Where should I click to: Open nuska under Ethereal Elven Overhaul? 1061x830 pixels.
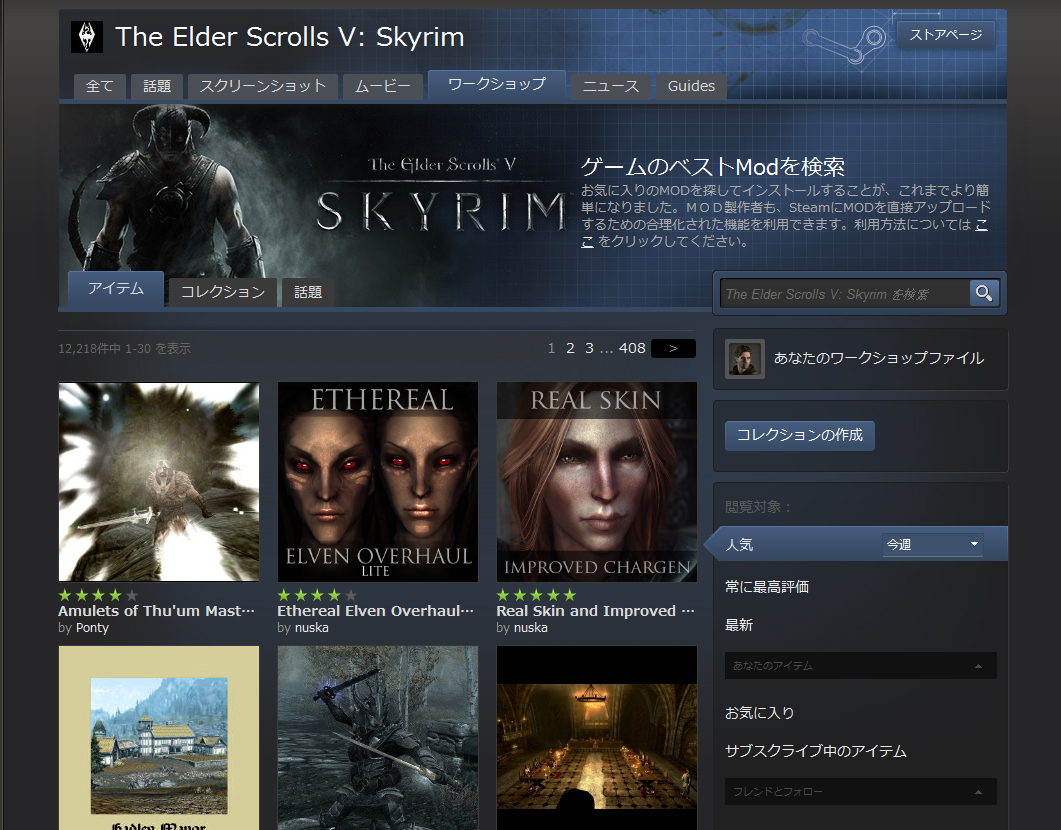pyautogui.click(x=312, y=628)
